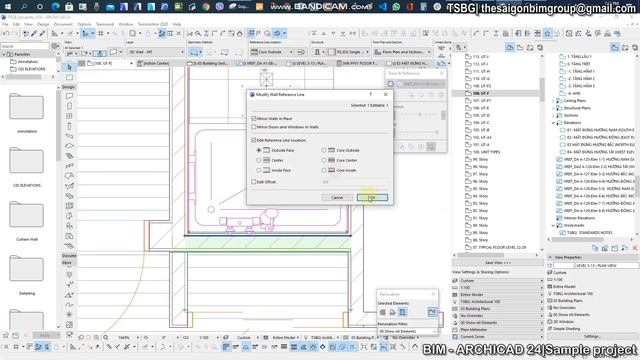
Task: Click the Settings button under View Properties
Action: point(592,336)
